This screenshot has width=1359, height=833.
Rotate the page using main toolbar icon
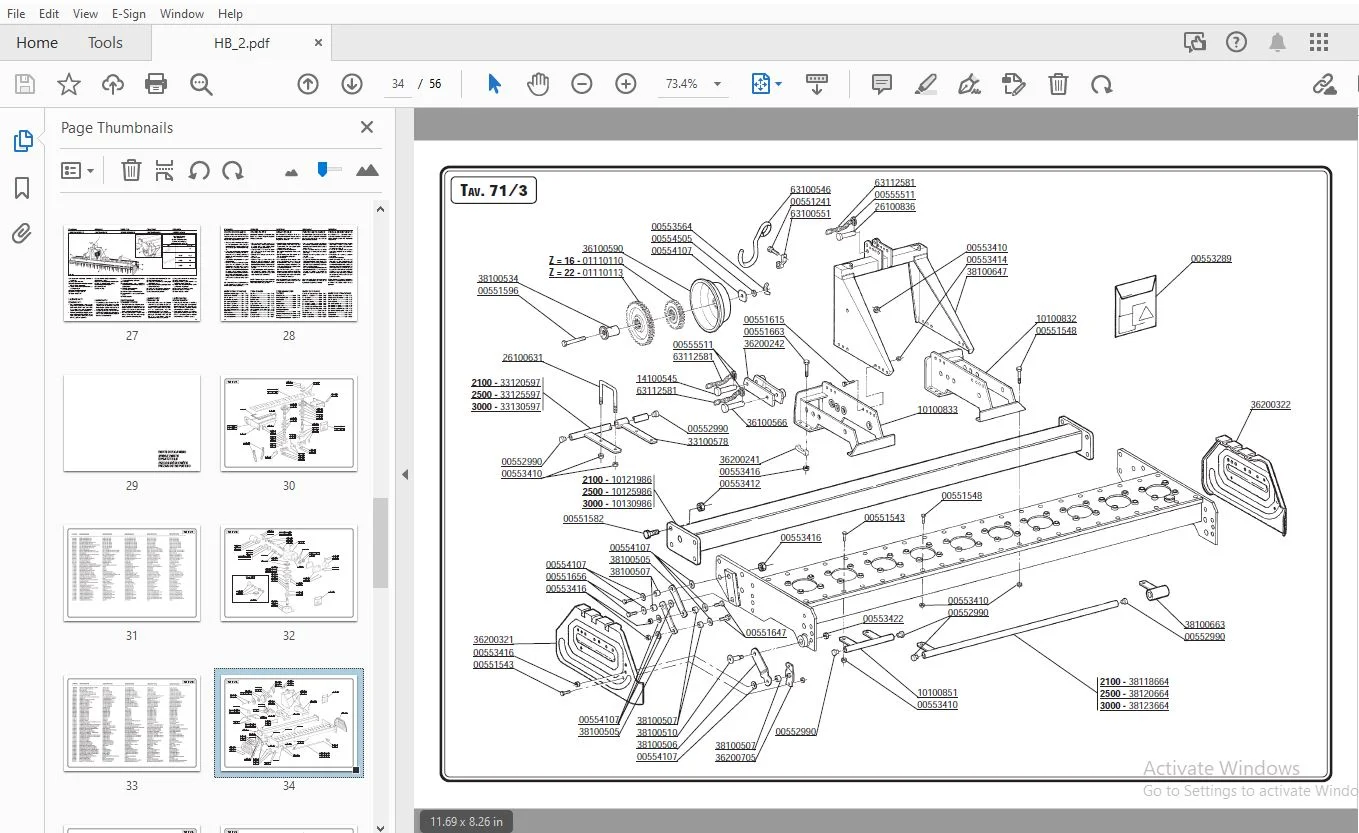1102,84
